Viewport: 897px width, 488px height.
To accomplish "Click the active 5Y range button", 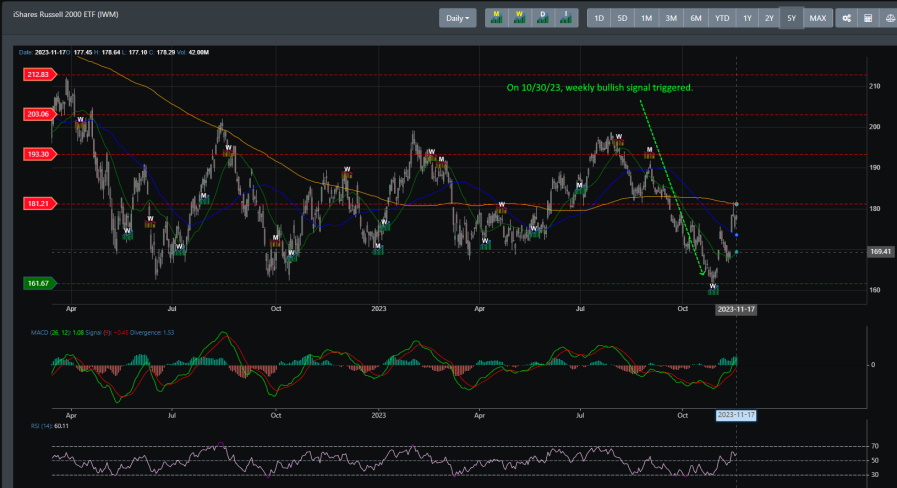I will point(792,18).
